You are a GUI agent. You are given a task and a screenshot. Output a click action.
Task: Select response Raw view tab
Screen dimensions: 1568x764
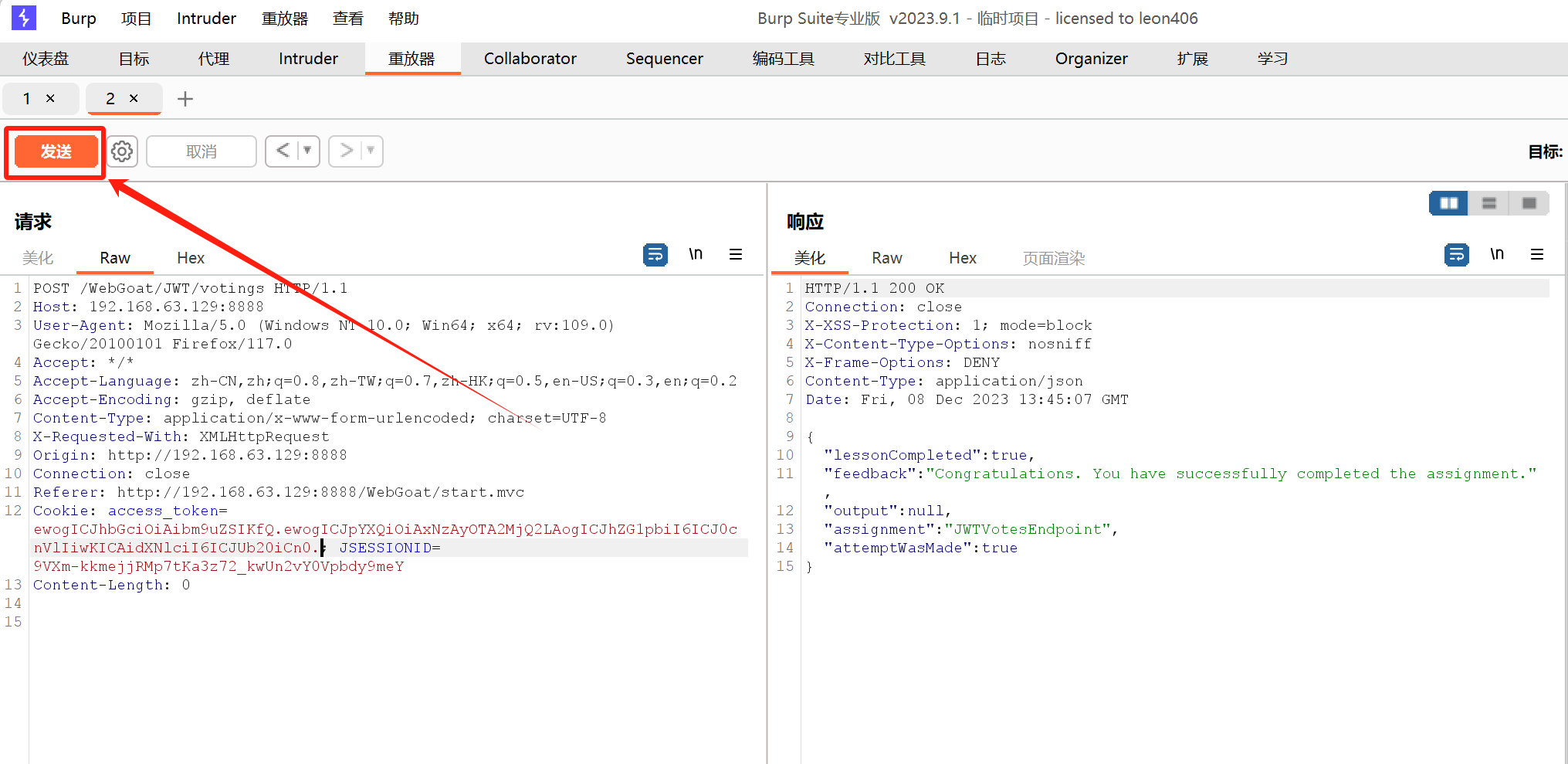pos(887,258)
